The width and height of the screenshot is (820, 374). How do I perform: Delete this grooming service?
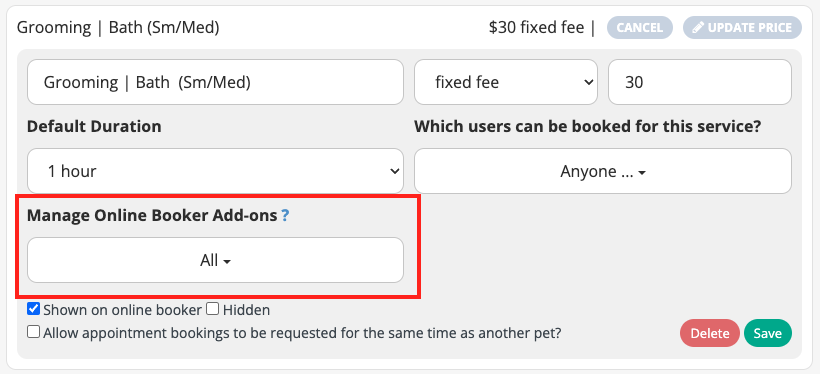point(710,333)
